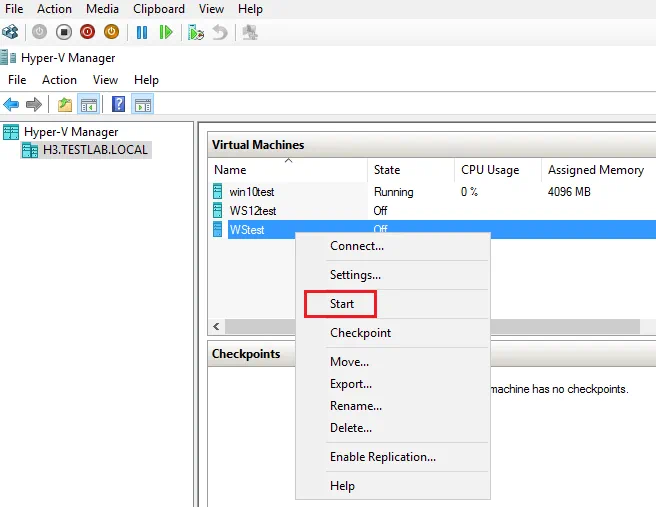Click the blue Back arrow in Hyper-V Manager
Screen dimensions: 656x507
(11, 104)
